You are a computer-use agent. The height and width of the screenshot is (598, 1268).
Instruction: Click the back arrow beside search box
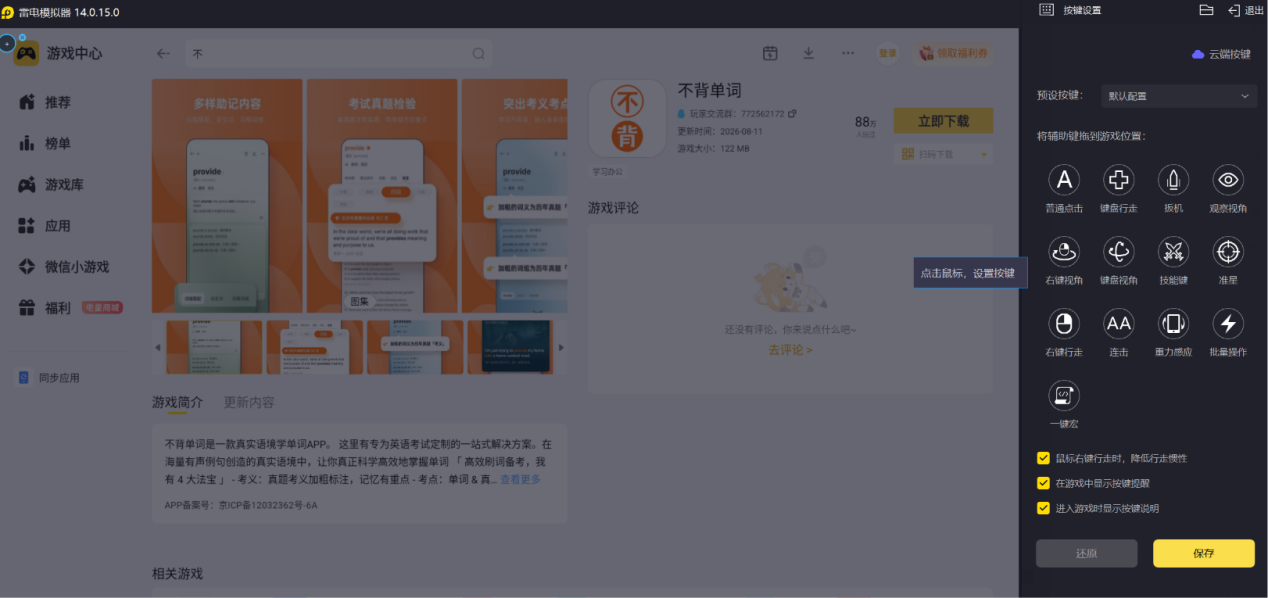[164, 54]
